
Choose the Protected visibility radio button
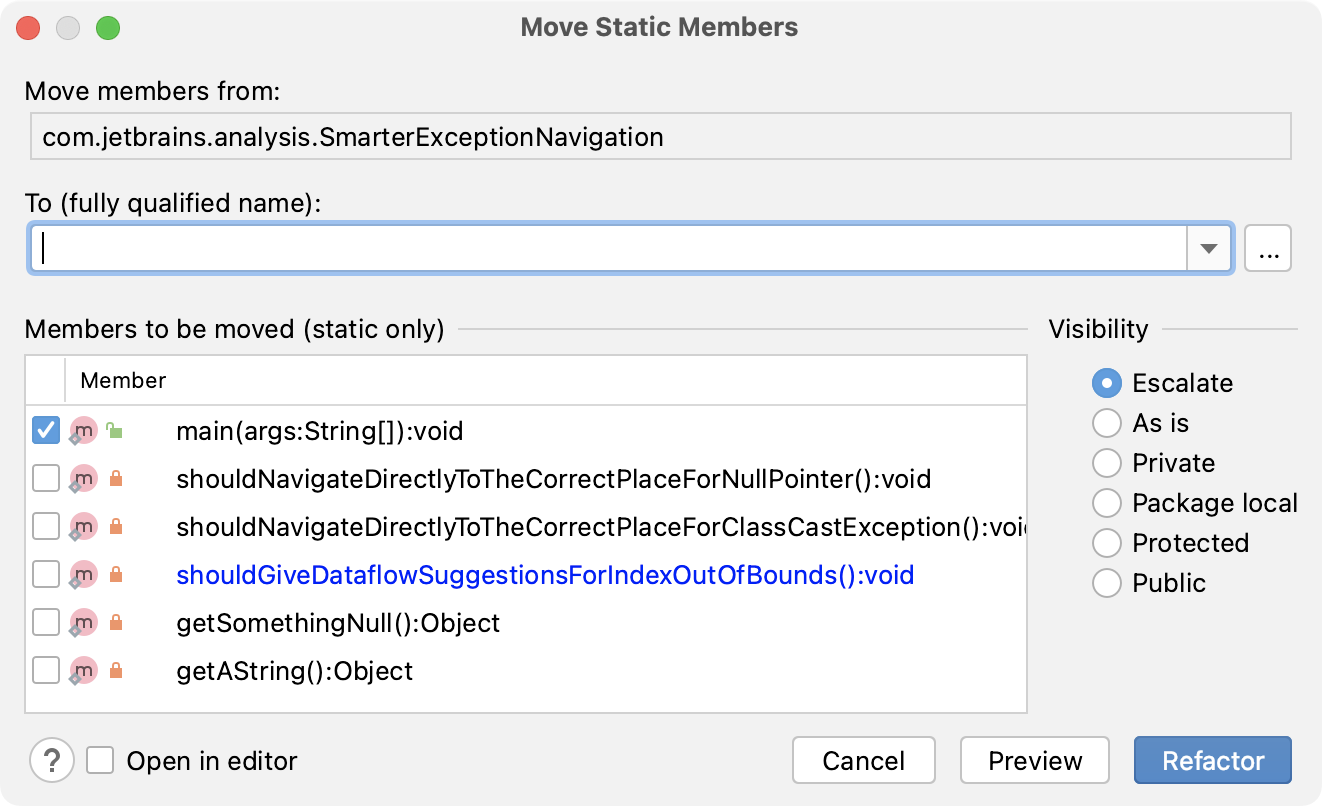[1106, 543]
